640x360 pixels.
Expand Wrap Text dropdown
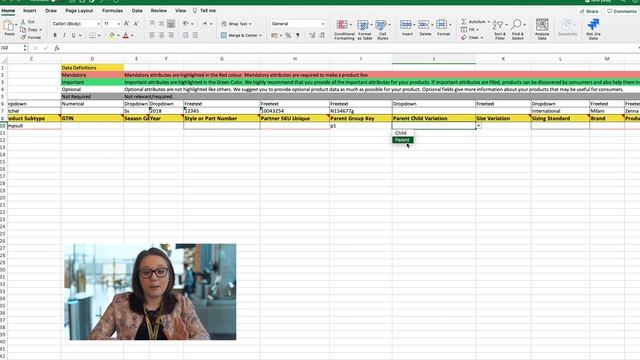(x=250, y=24)
